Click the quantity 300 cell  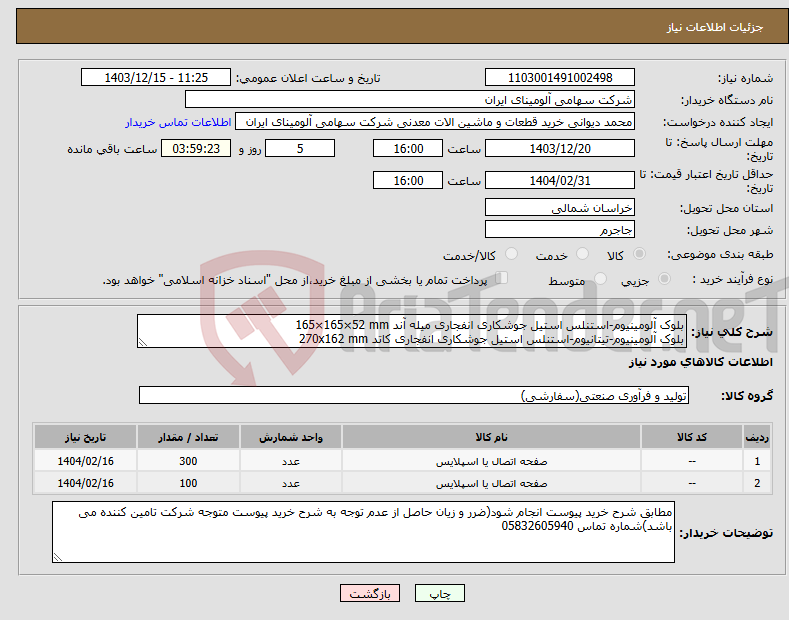click(x=188, y=461)
